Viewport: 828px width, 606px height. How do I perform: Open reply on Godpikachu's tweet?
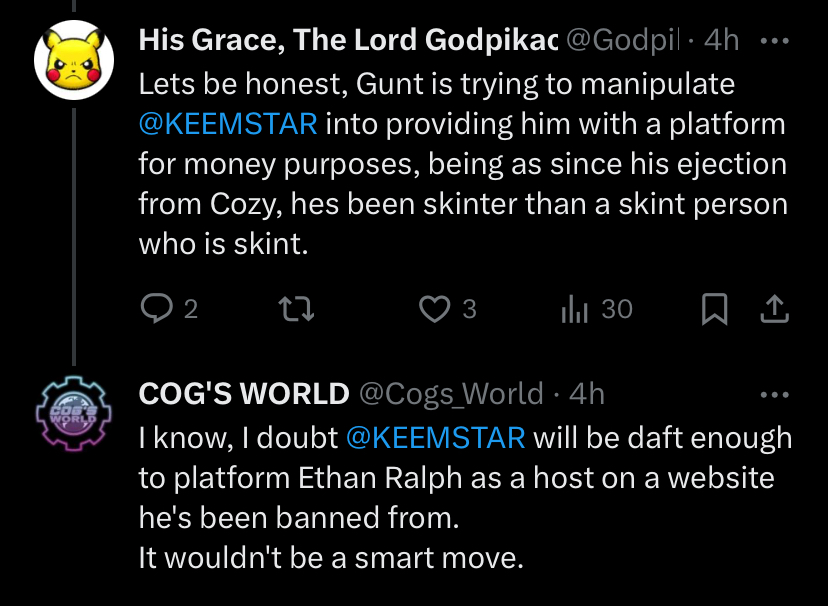[169, 309]
